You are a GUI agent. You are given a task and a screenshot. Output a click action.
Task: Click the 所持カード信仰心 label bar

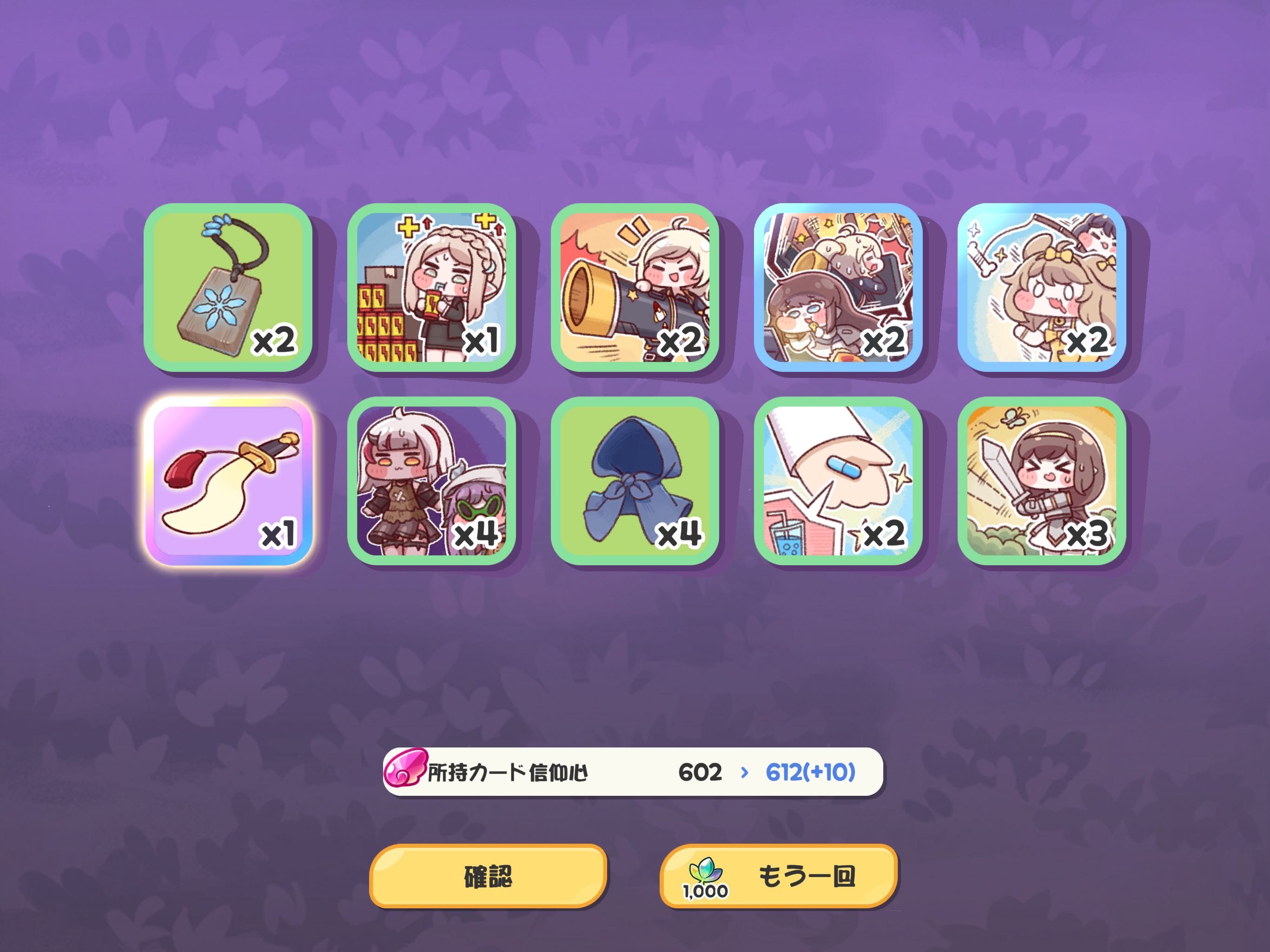[633, 772]
